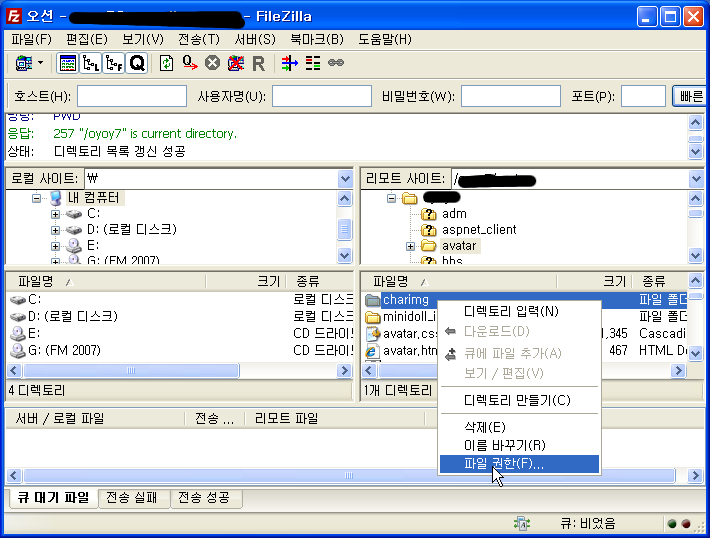710x538 pixels.
Task: Toggle the local directory tree icon
Action: click(x=91, y=63)
